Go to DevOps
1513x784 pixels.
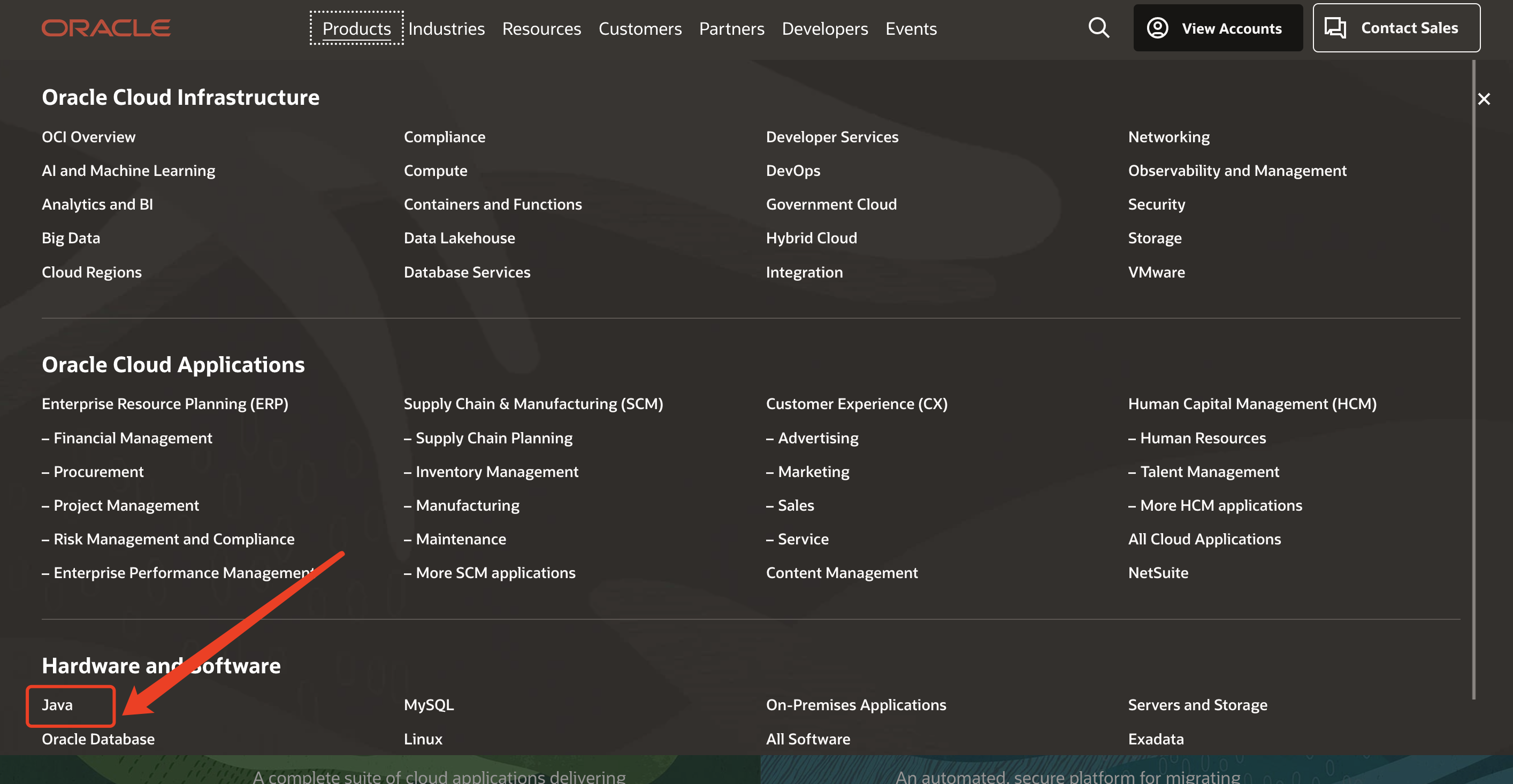click(x=793, y=170)
